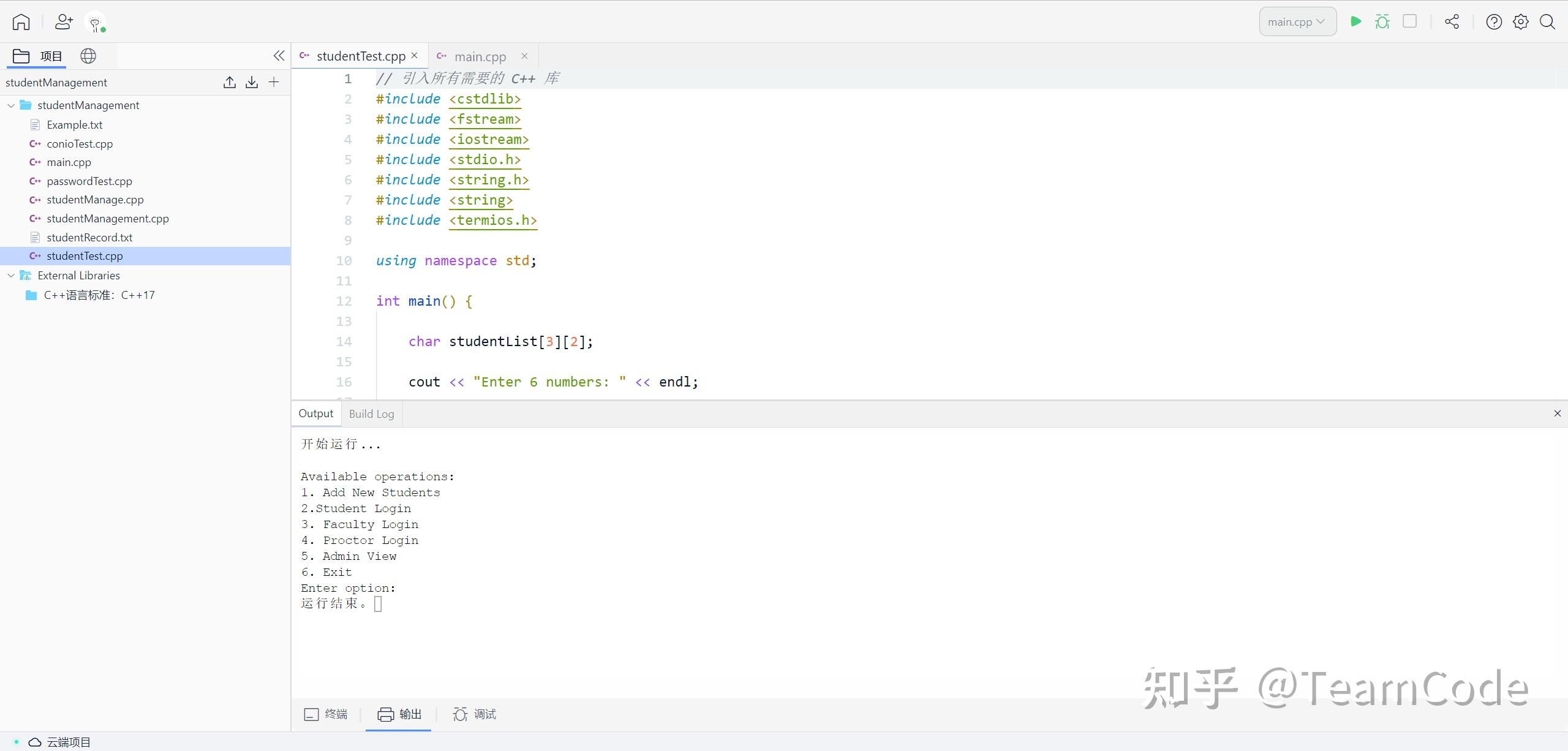
Task: Open settings gear icon
Action: 1521,22
